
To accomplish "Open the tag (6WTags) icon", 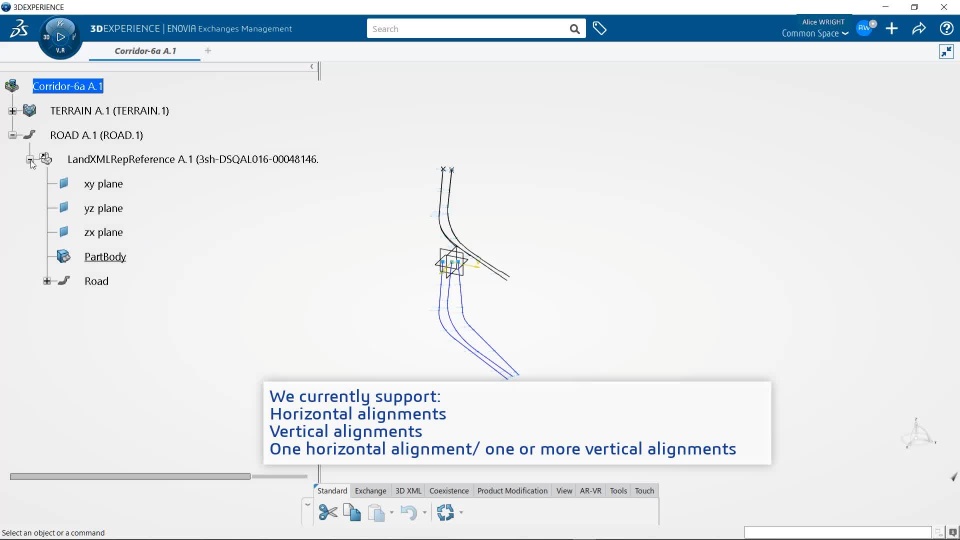I will click(599, 28).
